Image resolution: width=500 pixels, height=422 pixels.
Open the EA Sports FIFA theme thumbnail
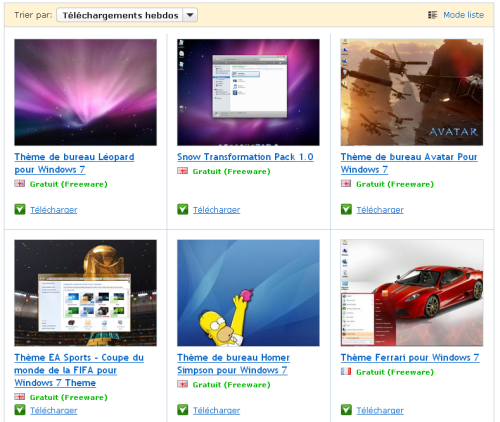85,293
